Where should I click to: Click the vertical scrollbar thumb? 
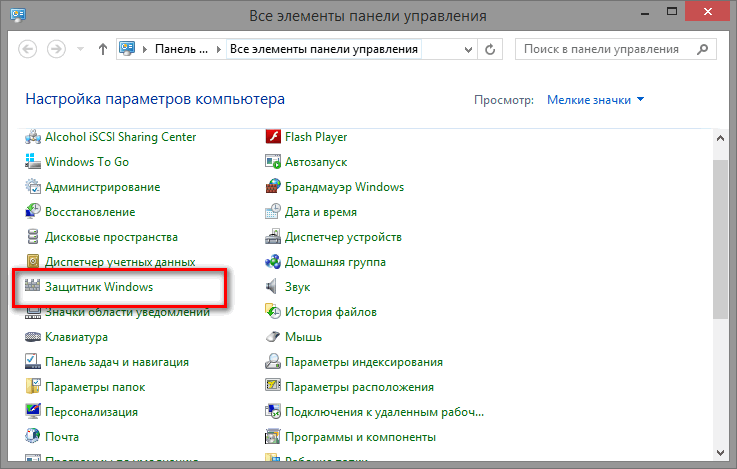[x=720, y=240]
